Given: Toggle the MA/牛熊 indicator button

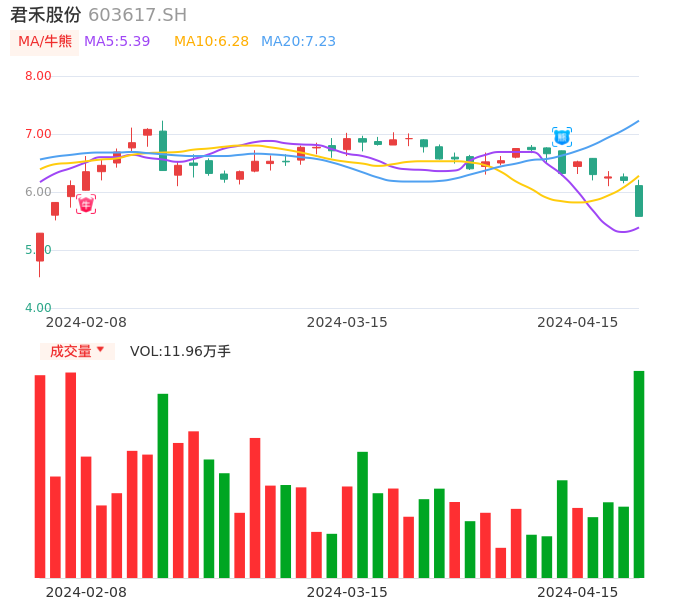Looking at the screenshot, I should (45, 42).
